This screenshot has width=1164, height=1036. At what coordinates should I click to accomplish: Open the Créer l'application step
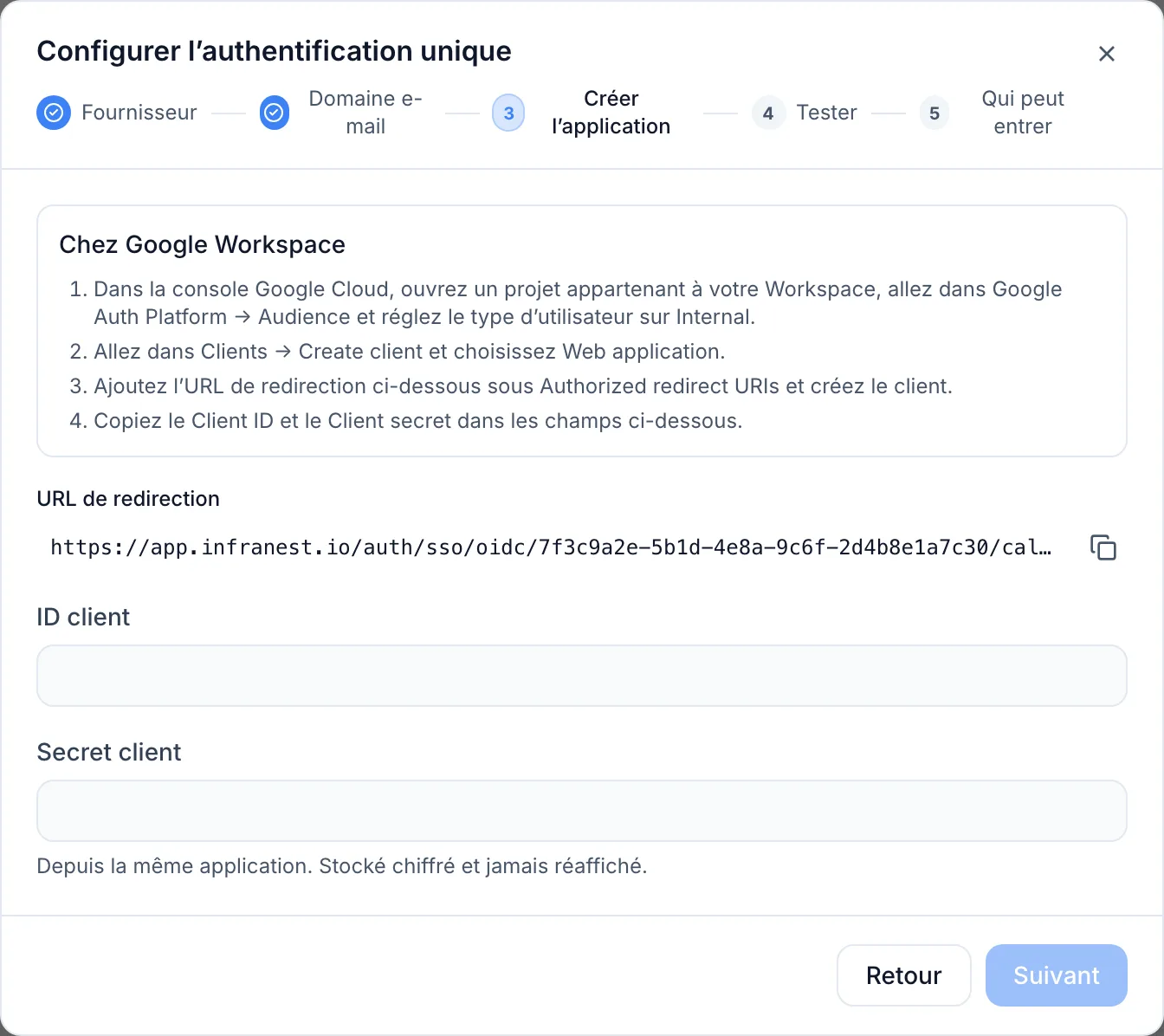(611, 113)
